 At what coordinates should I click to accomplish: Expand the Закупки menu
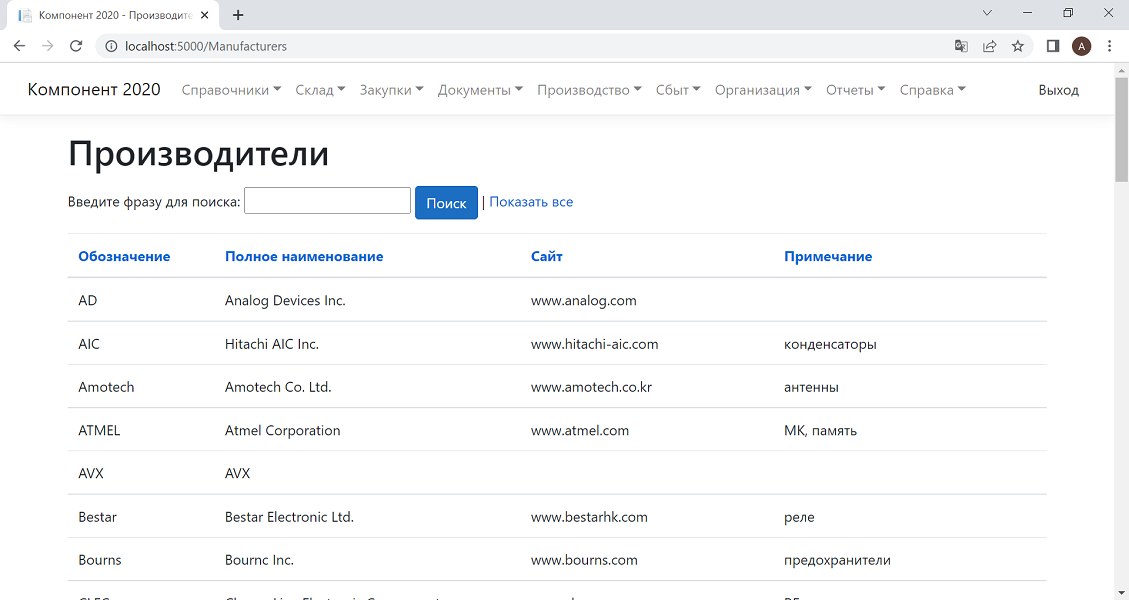pyautogui.click(x=392, y=90)
